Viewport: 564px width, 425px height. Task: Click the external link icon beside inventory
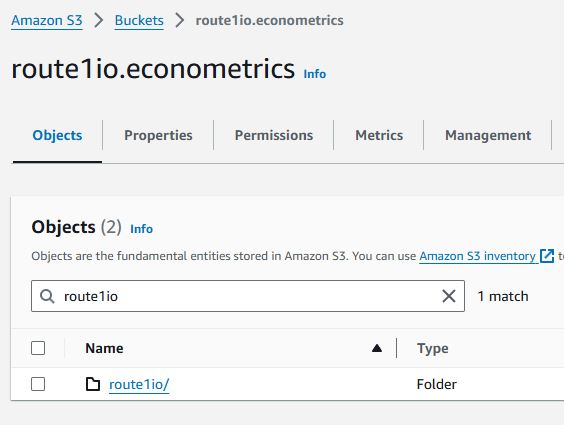tap(547, 256)
